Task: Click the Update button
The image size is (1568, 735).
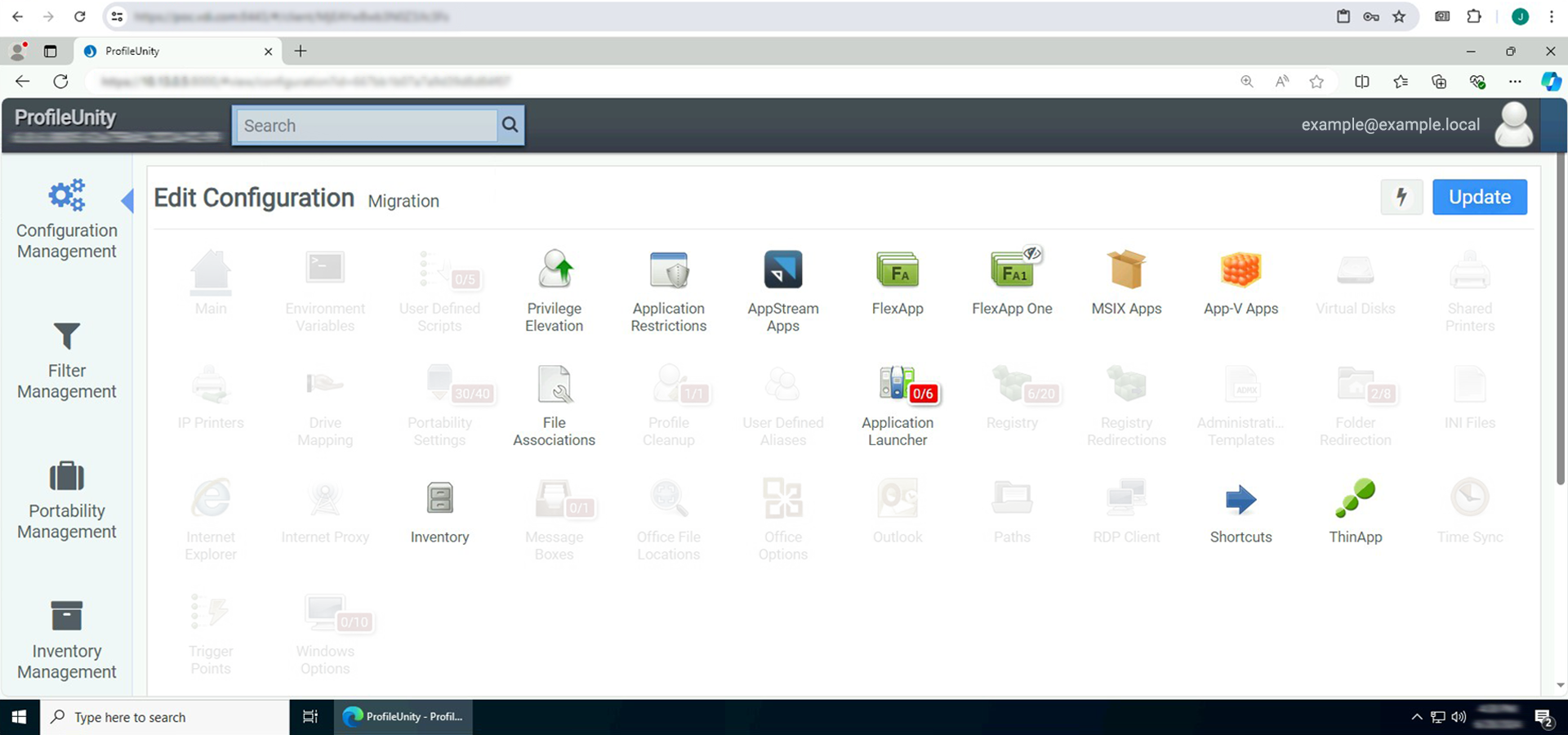Action: pyautogui.click(x=1479, y=197)
